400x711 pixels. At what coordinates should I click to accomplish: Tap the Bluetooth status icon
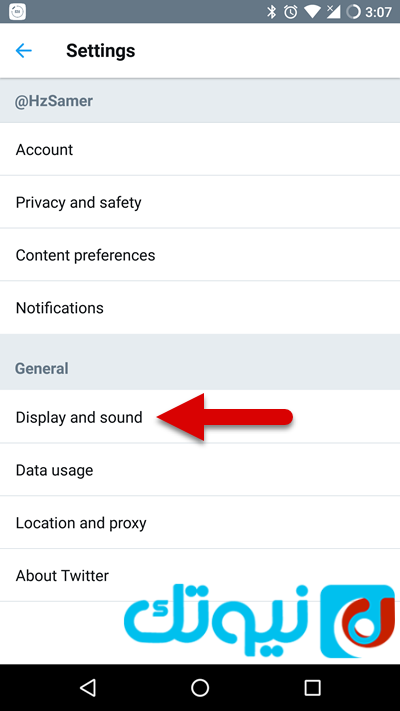[x=271, y=12]
